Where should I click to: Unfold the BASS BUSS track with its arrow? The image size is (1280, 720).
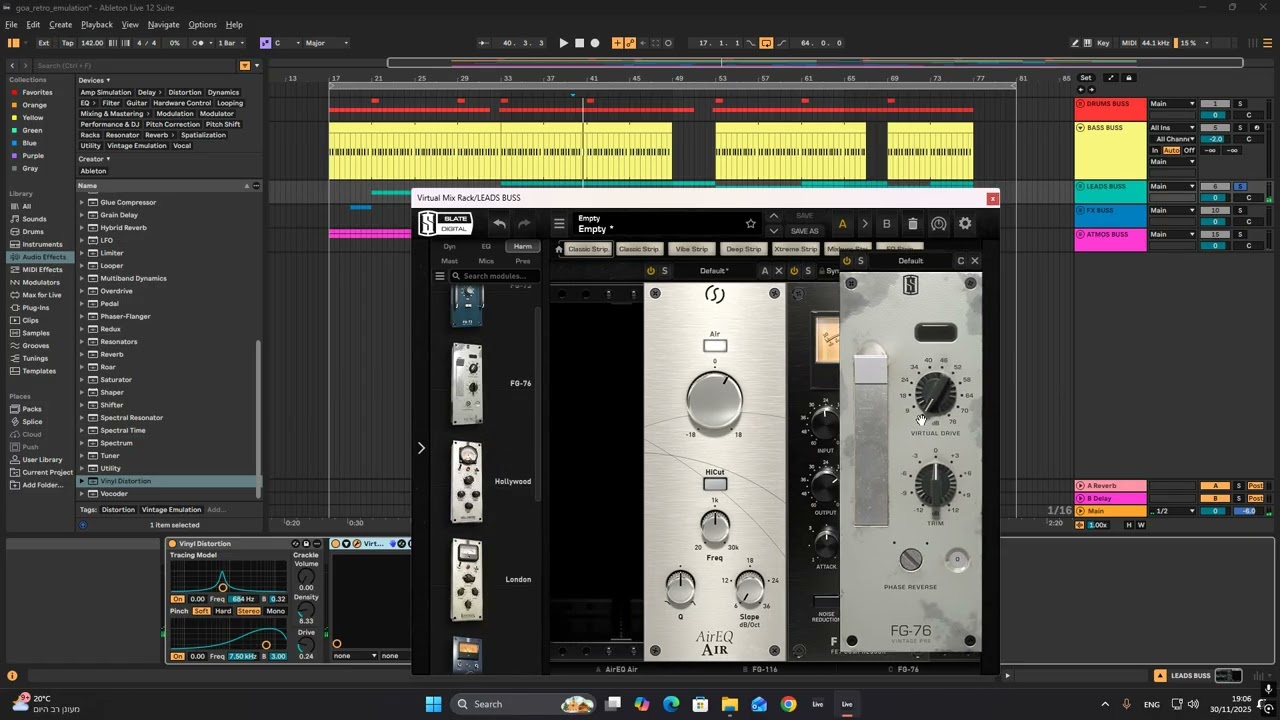tap(1080, 128)
